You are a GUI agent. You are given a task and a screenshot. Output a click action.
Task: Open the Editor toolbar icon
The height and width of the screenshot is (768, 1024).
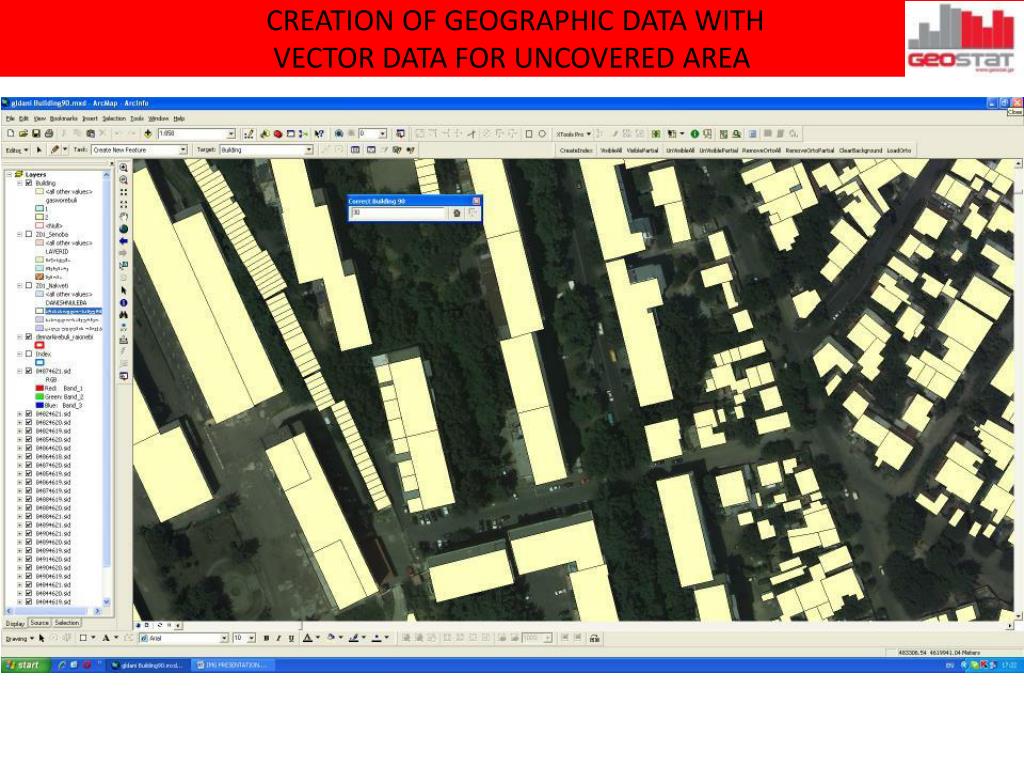249,134
